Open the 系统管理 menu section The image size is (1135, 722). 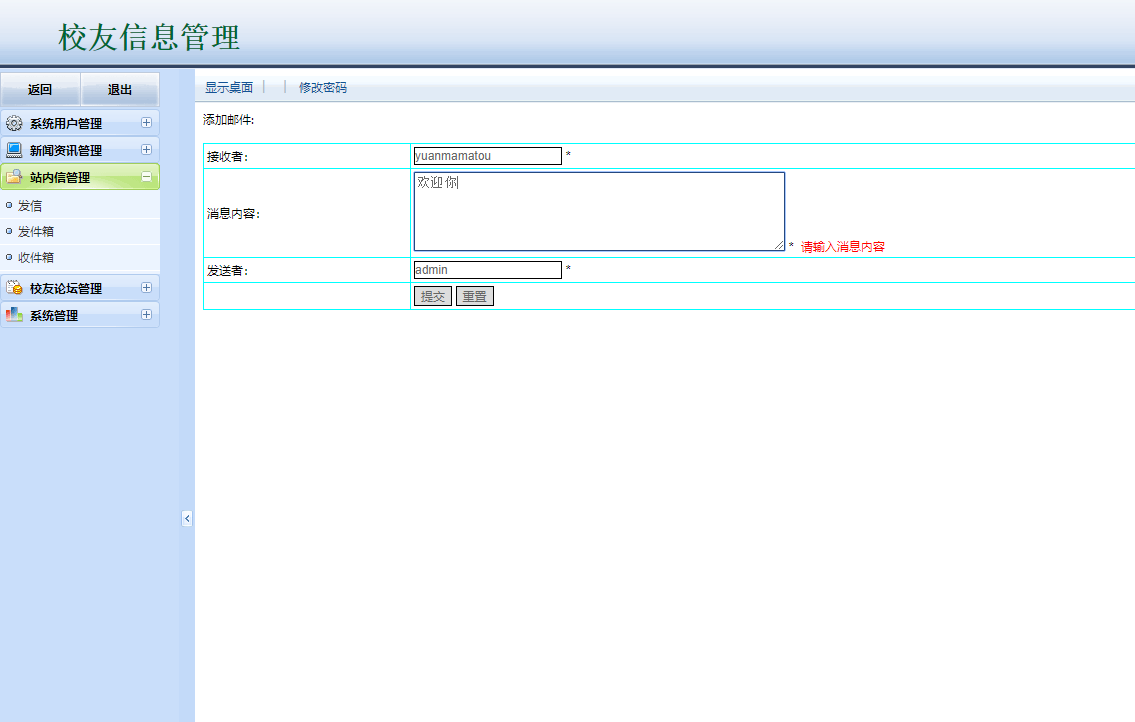(80, 314)
